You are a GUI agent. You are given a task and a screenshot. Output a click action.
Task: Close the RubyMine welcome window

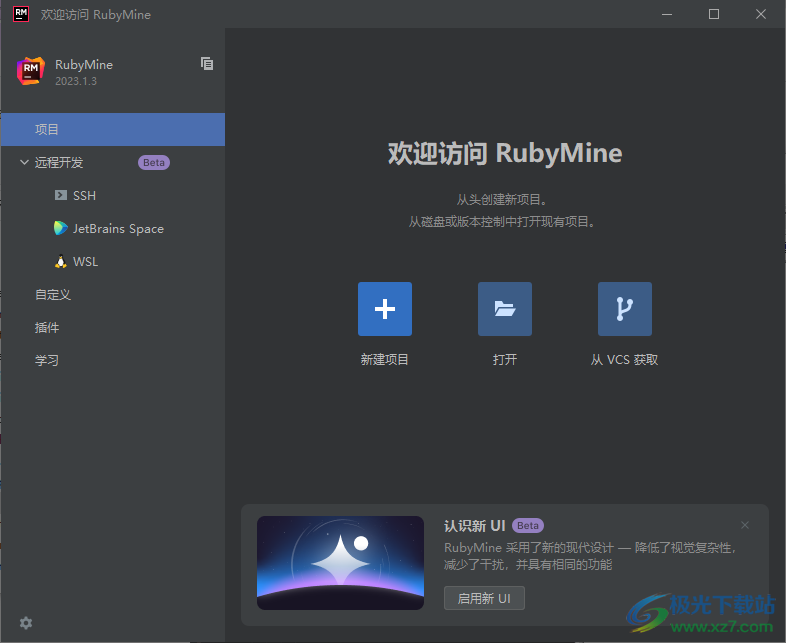click(761, 14)
